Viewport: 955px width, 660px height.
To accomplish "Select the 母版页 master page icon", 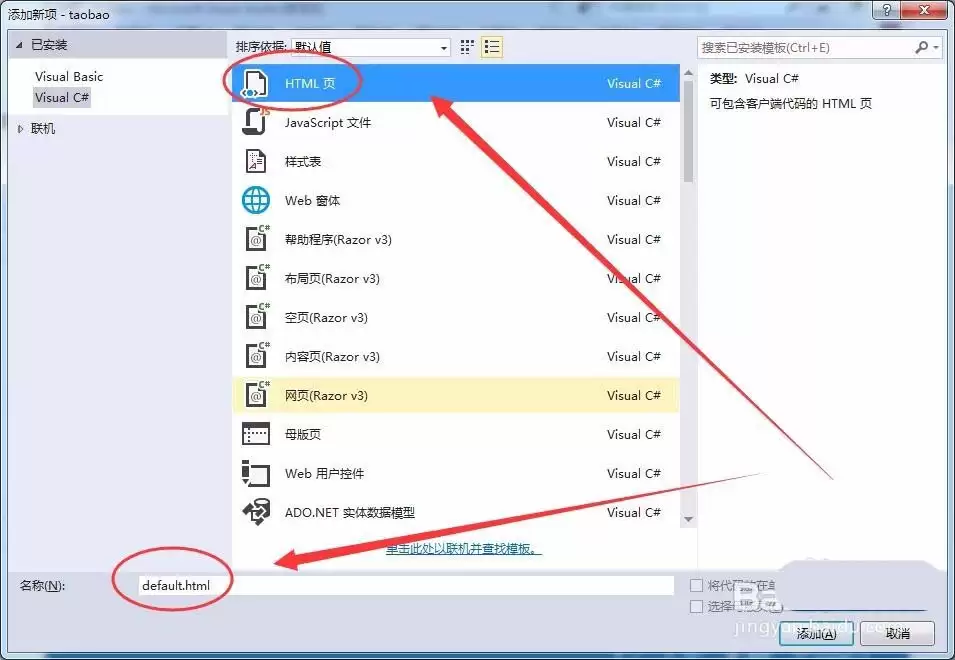I will tap(255, 434).
